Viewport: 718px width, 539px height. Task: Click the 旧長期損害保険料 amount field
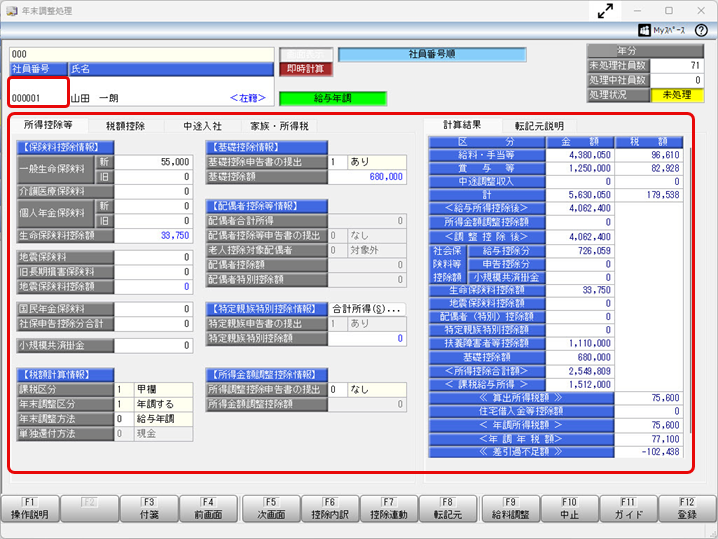(x=153, y=272)
